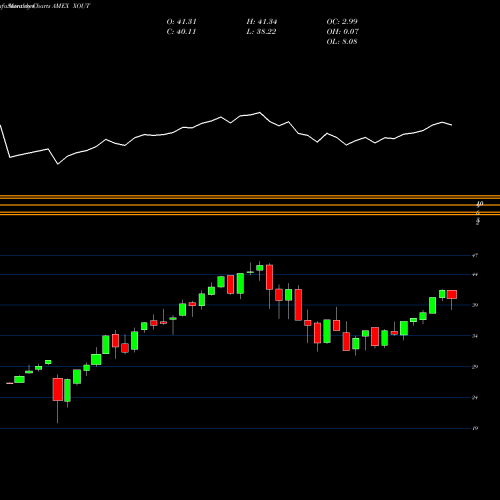This screenshot has width=500, height=500.
Task: Click the price axis label '34'
Action: coord(475,336)
